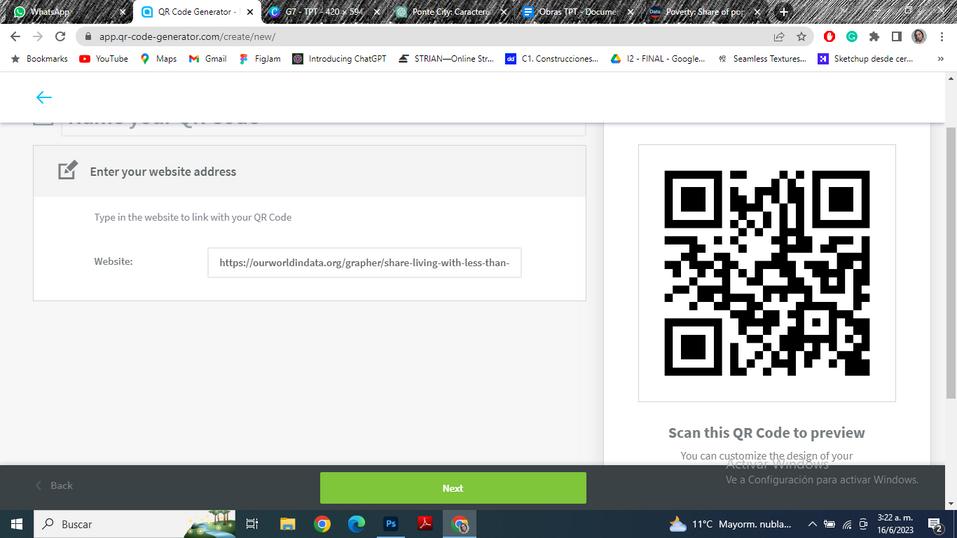This screenshot has width=957, height=538.
Task: Open Adobe Acrobat from taskbar
Action: click(x=425, y=524)
